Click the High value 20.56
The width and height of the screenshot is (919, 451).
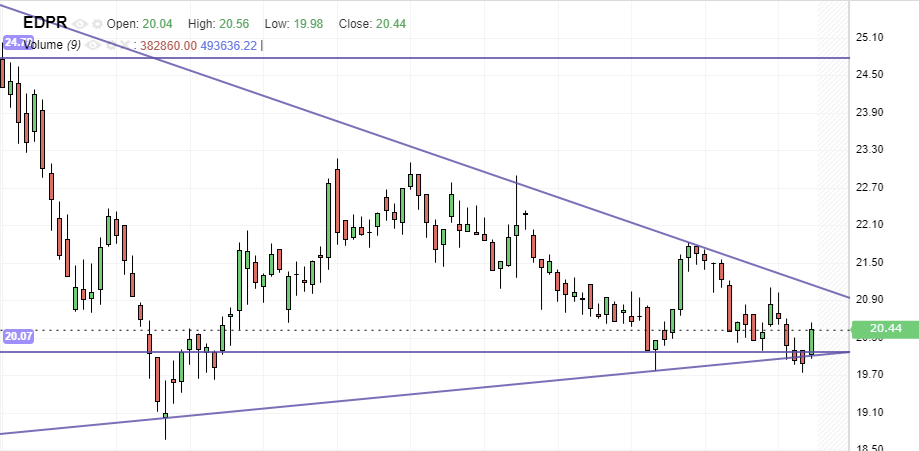pos(234,24)
